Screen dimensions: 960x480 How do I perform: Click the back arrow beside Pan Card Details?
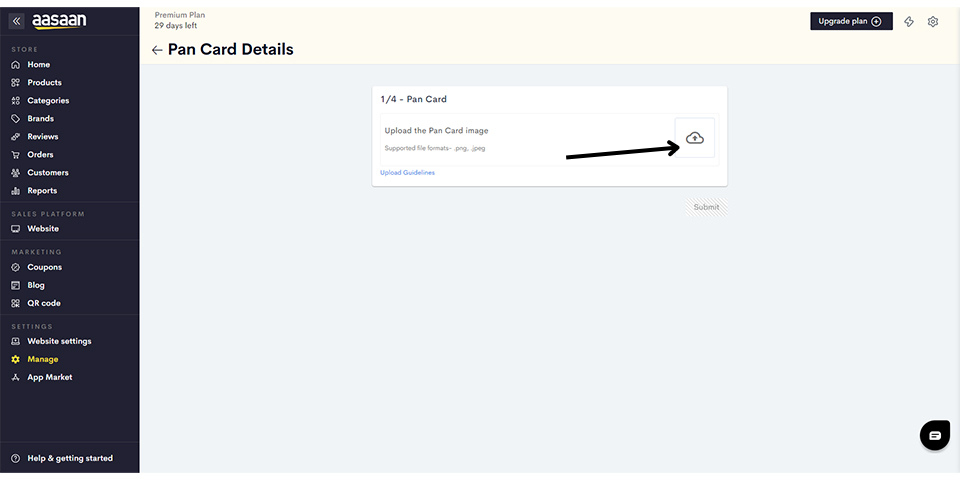157,50
